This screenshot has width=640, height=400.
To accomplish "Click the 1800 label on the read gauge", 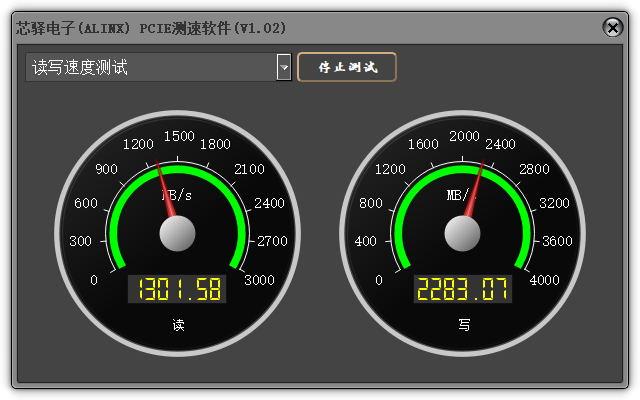I will (x=215, y=144).
